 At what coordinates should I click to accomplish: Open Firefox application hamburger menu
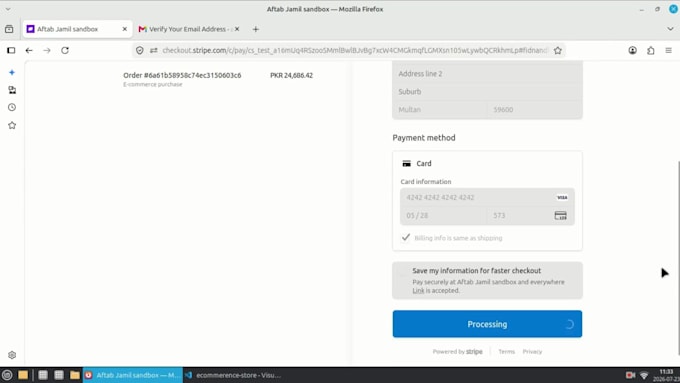[x=668, y=50]
